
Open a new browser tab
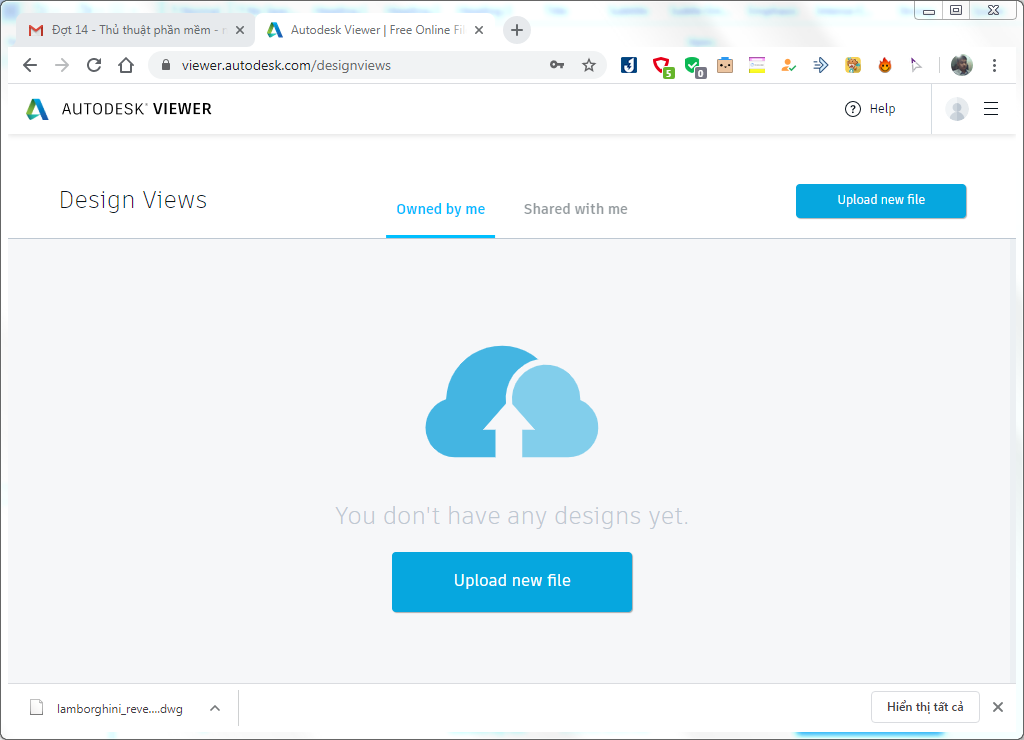pos(516,30)
